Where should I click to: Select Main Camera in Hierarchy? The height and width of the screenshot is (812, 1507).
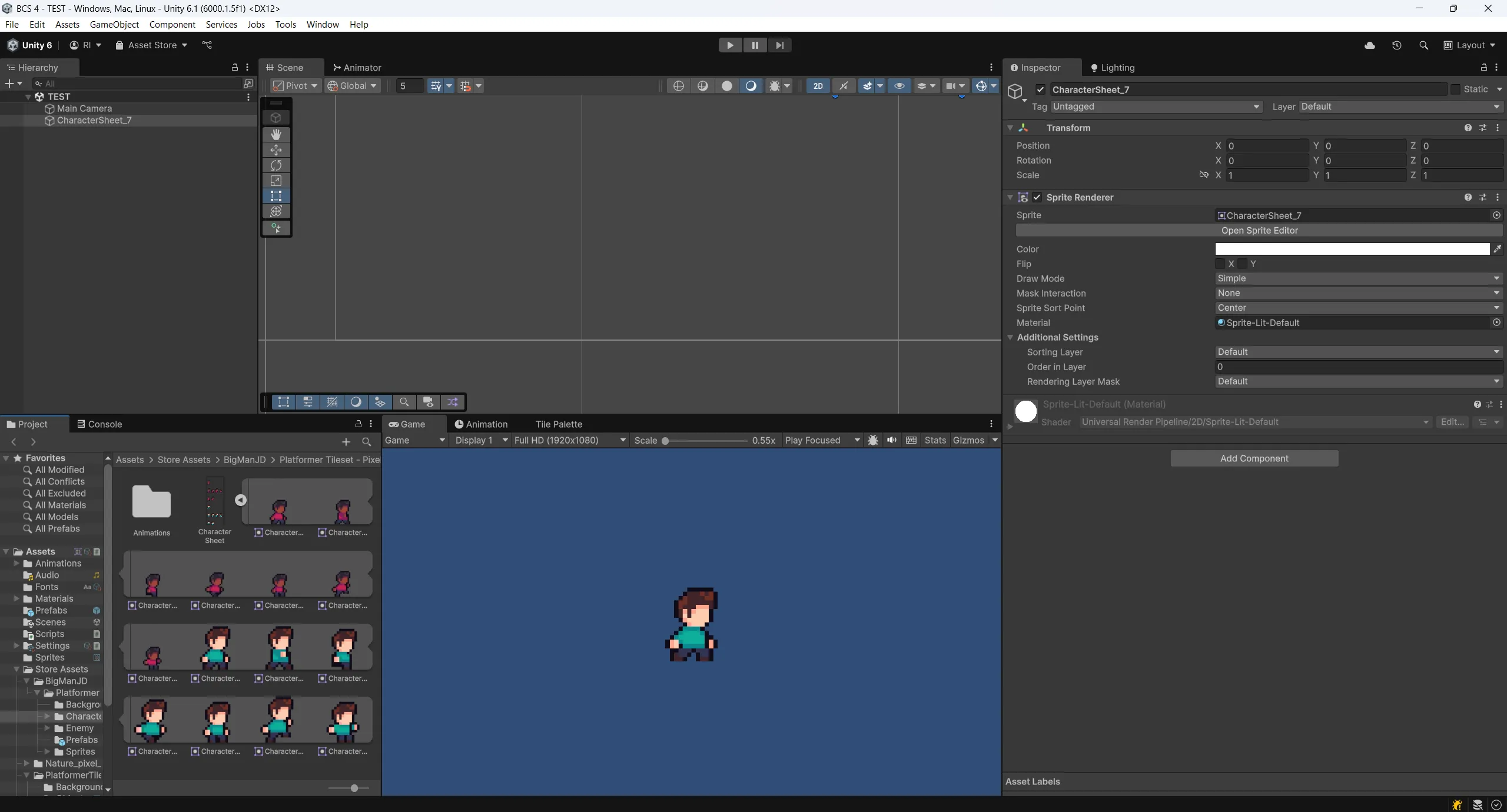click(84, 108)
